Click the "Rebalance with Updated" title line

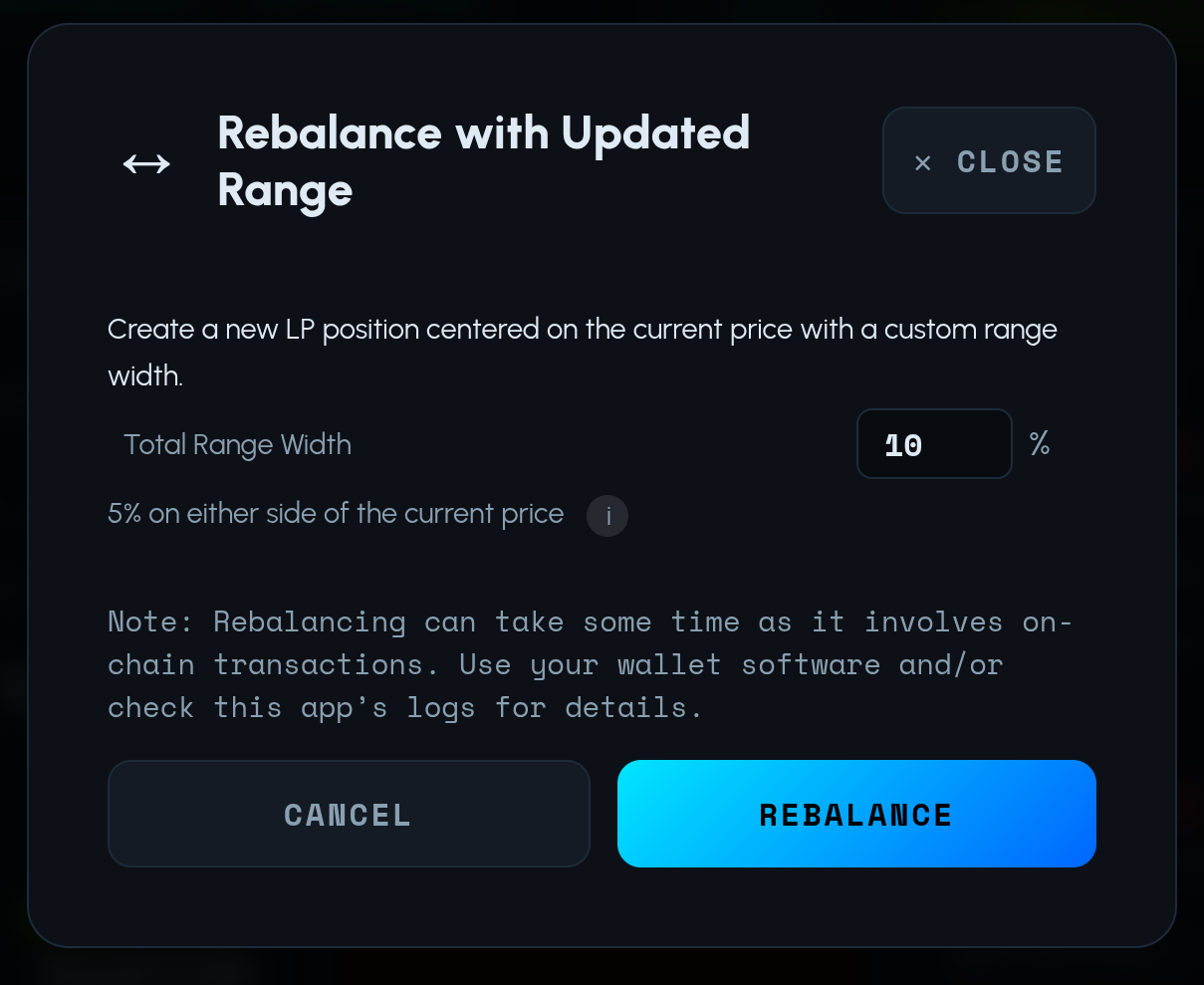coord(484,133)
